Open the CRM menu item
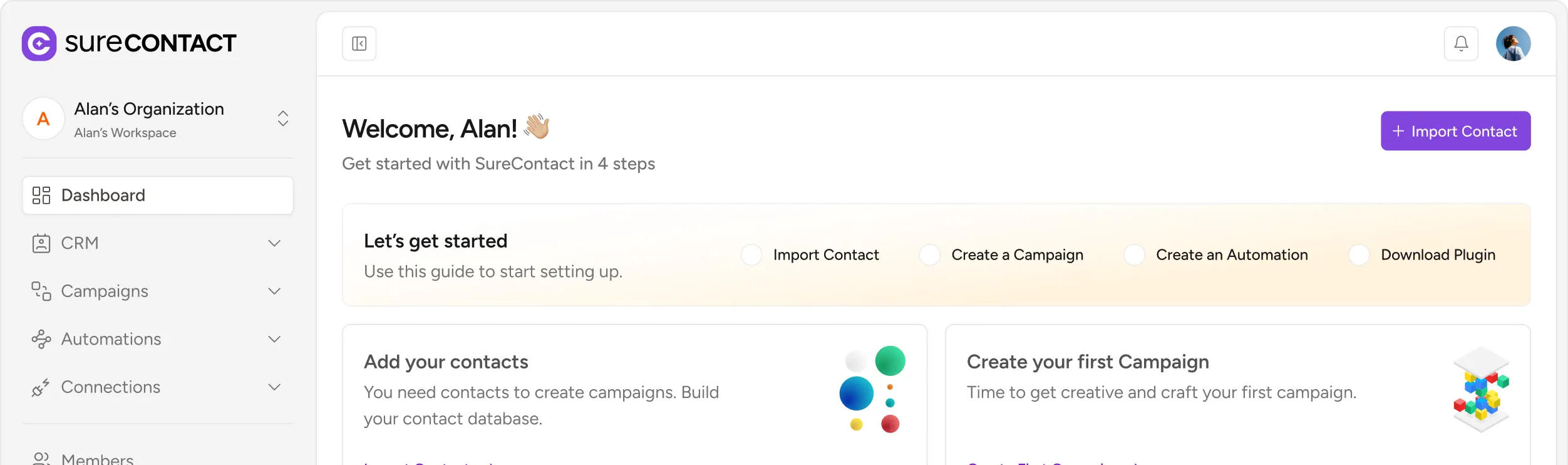 point(158,243)
